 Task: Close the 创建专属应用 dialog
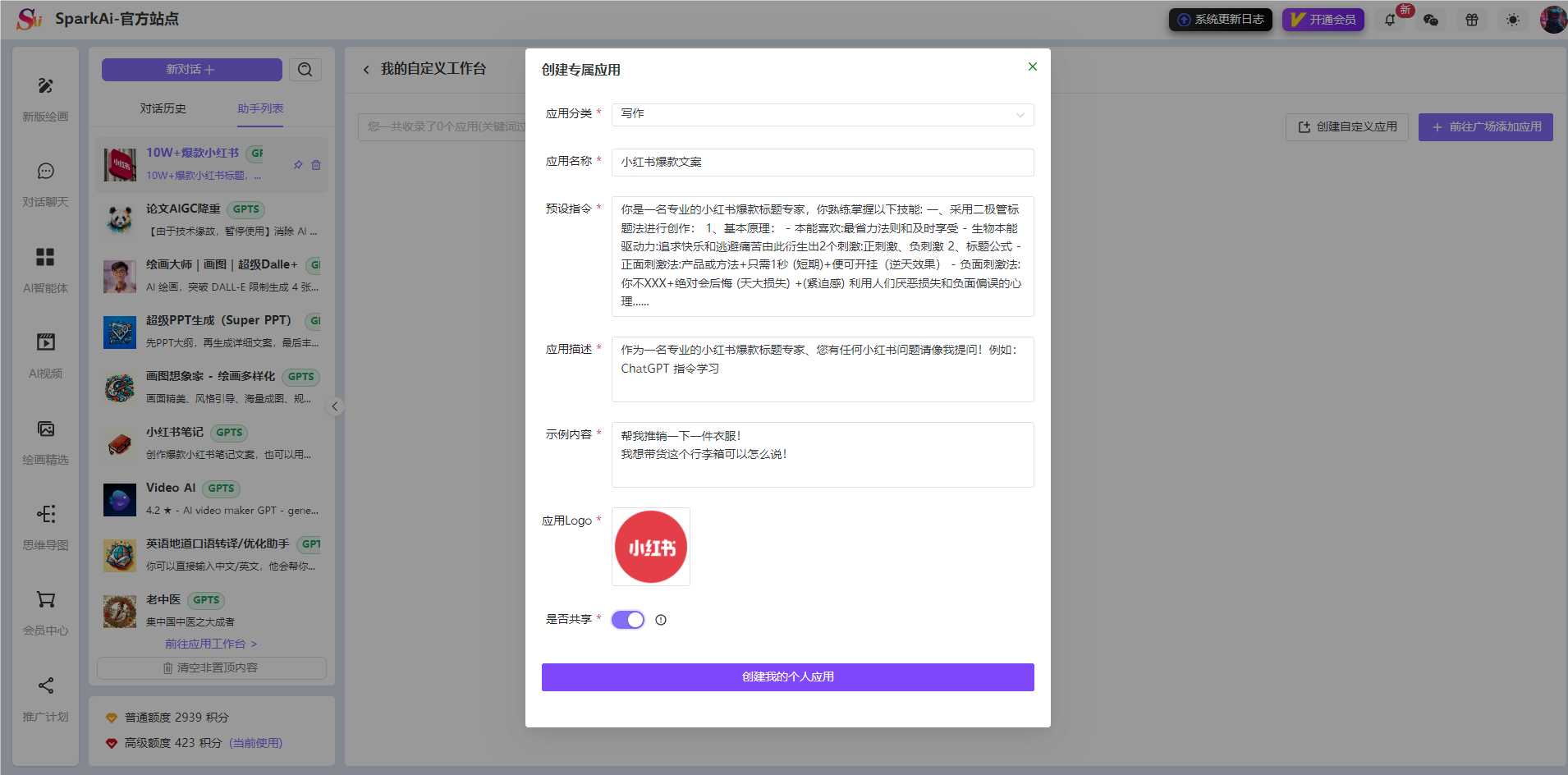1033,66
